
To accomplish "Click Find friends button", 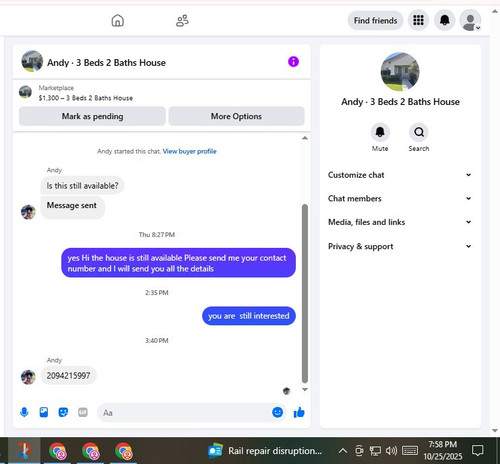I will tap(375, 20).
